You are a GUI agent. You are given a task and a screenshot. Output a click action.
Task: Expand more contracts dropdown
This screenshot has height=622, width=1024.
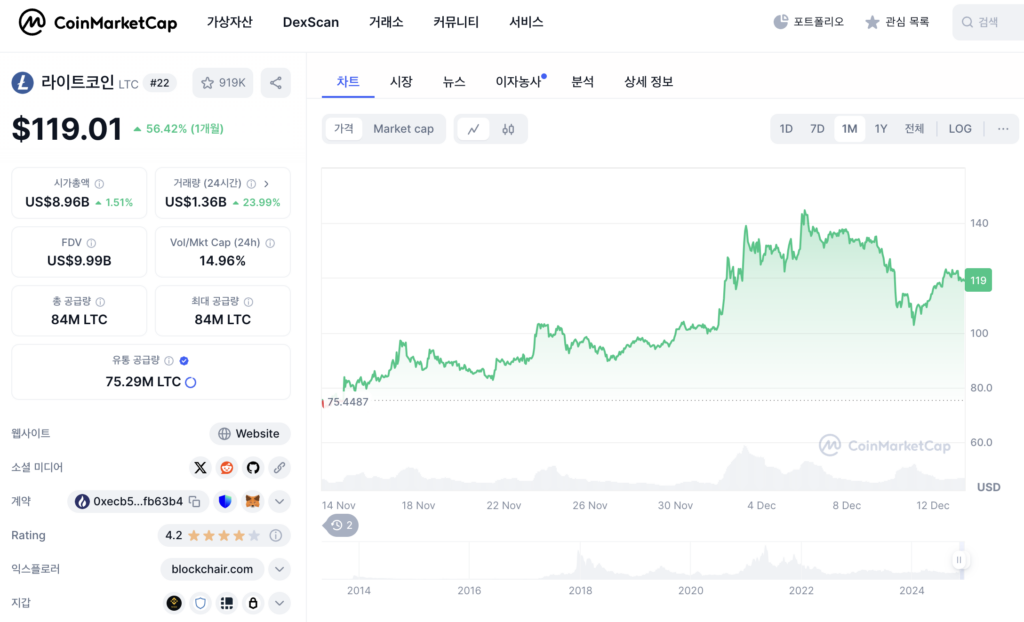pos(279,502)
